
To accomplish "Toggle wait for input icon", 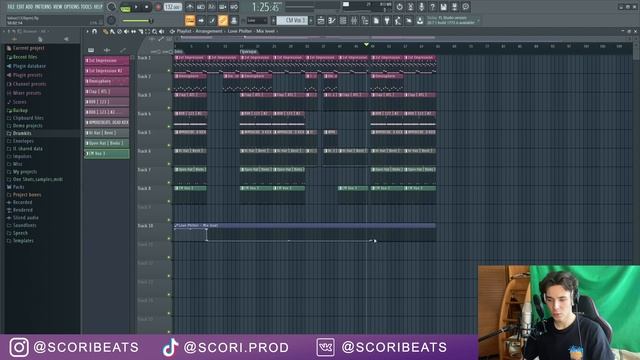I will (201, 7).
